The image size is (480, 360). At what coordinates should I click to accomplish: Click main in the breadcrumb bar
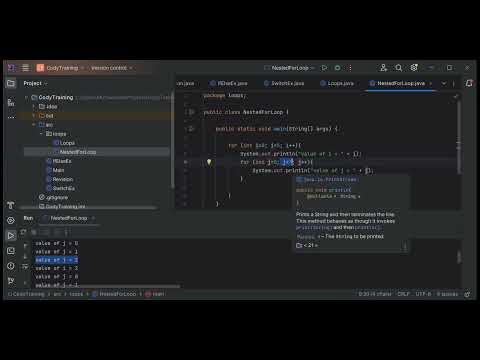(x=155, y=294)
